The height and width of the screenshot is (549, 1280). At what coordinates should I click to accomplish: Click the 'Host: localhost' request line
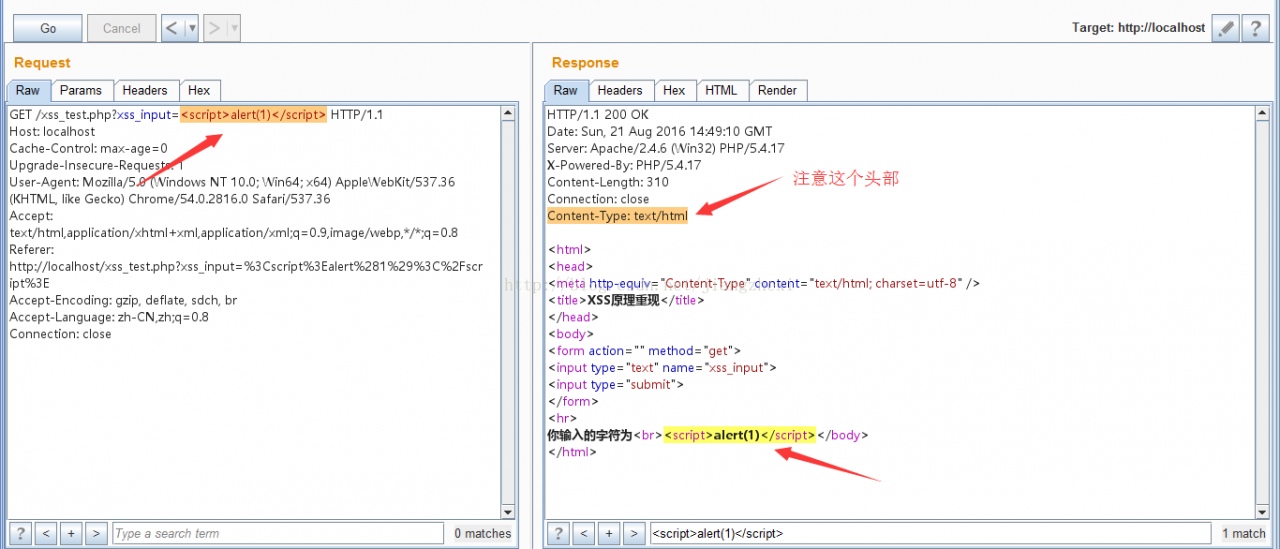coord(52,131)
